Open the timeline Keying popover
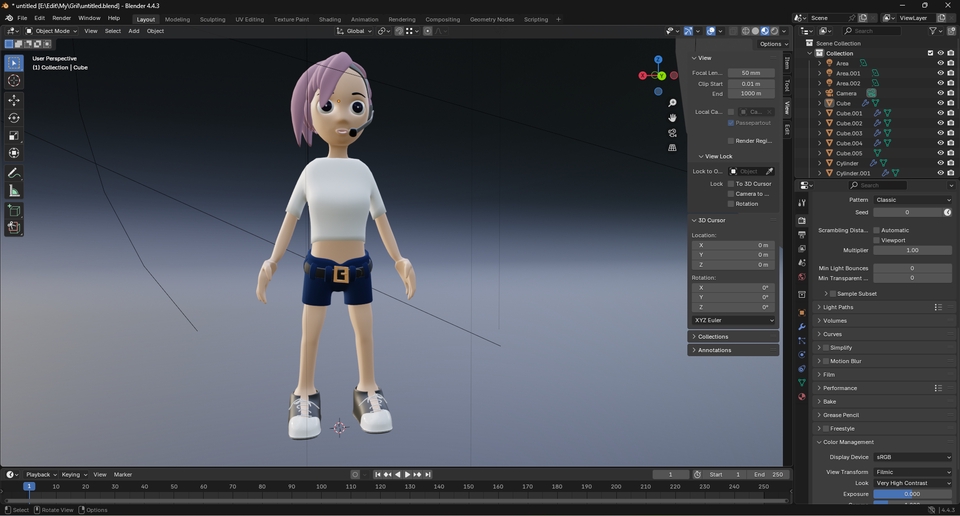This screenshot has width=960, height=516. coord(73,474)
